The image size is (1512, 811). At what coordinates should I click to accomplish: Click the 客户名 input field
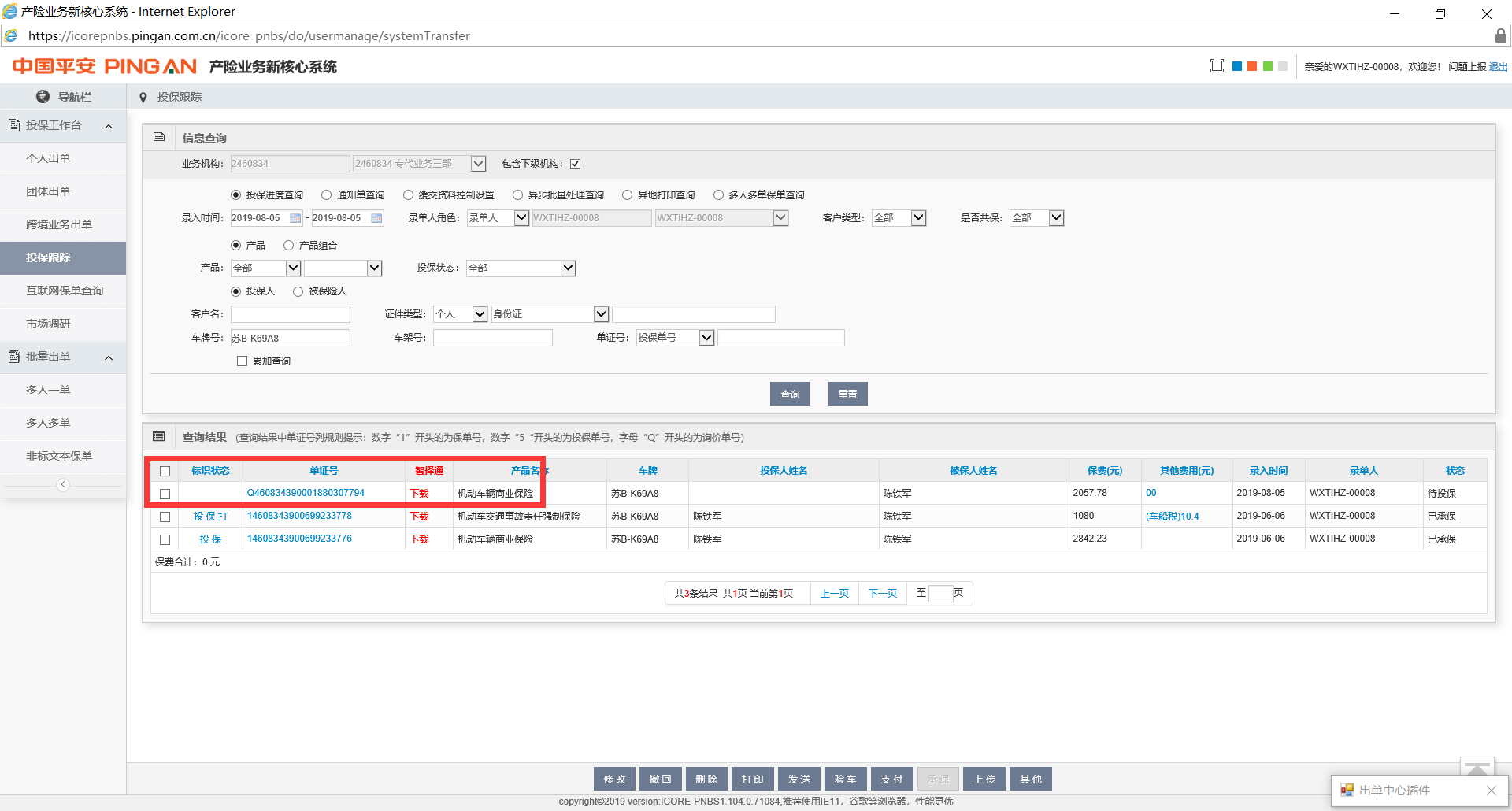click(291, 314)
